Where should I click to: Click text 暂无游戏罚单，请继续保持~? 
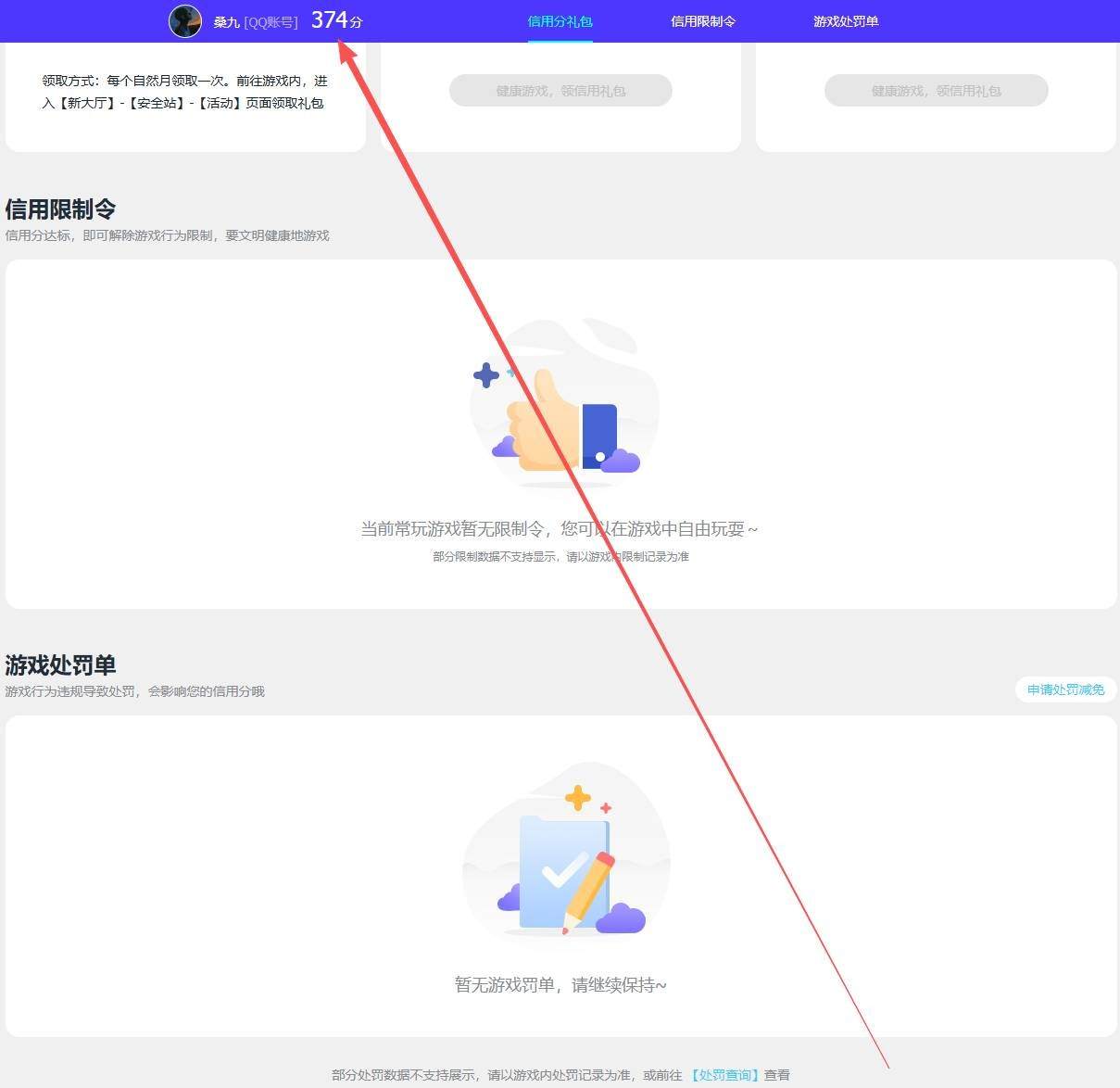point(560,984)
